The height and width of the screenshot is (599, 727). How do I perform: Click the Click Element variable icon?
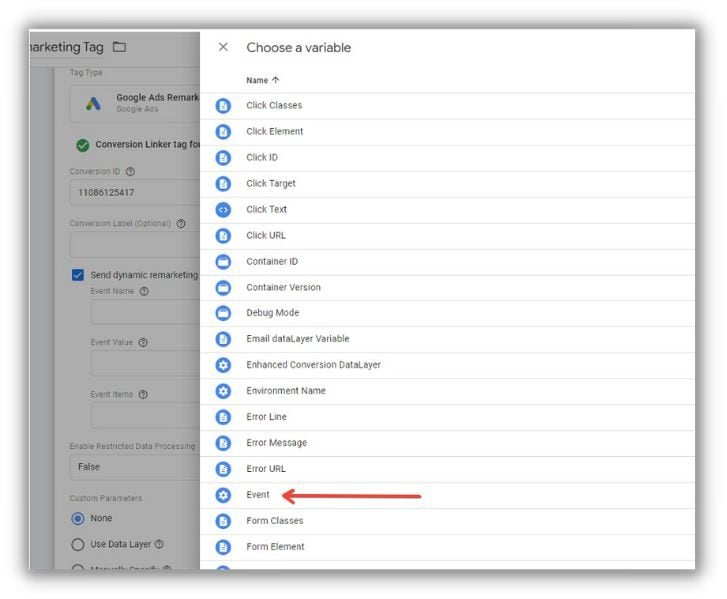[223, 132]
